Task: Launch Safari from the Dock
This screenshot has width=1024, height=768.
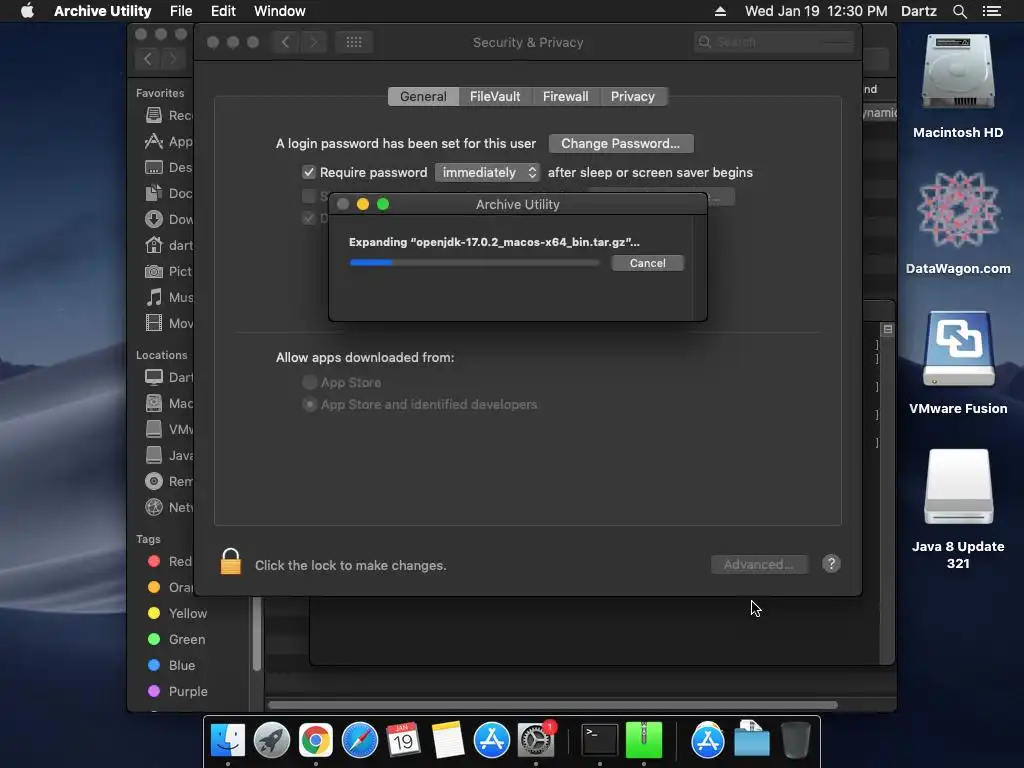Action: coord(359,740)
